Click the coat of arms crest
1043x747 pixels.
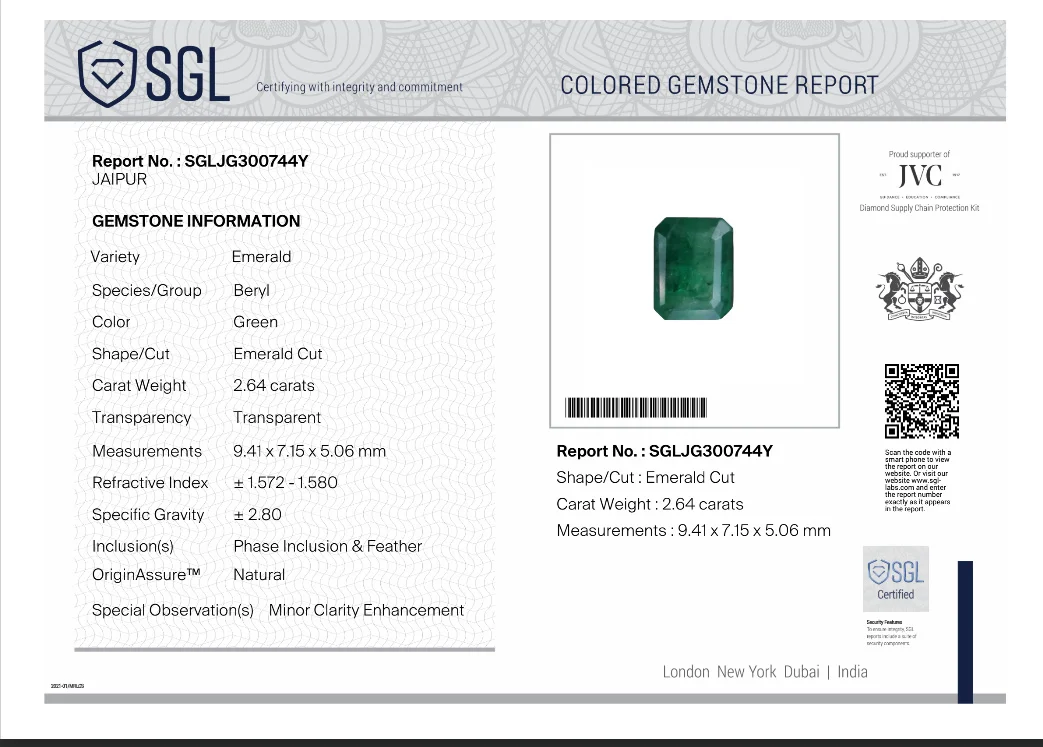point(920,289)
